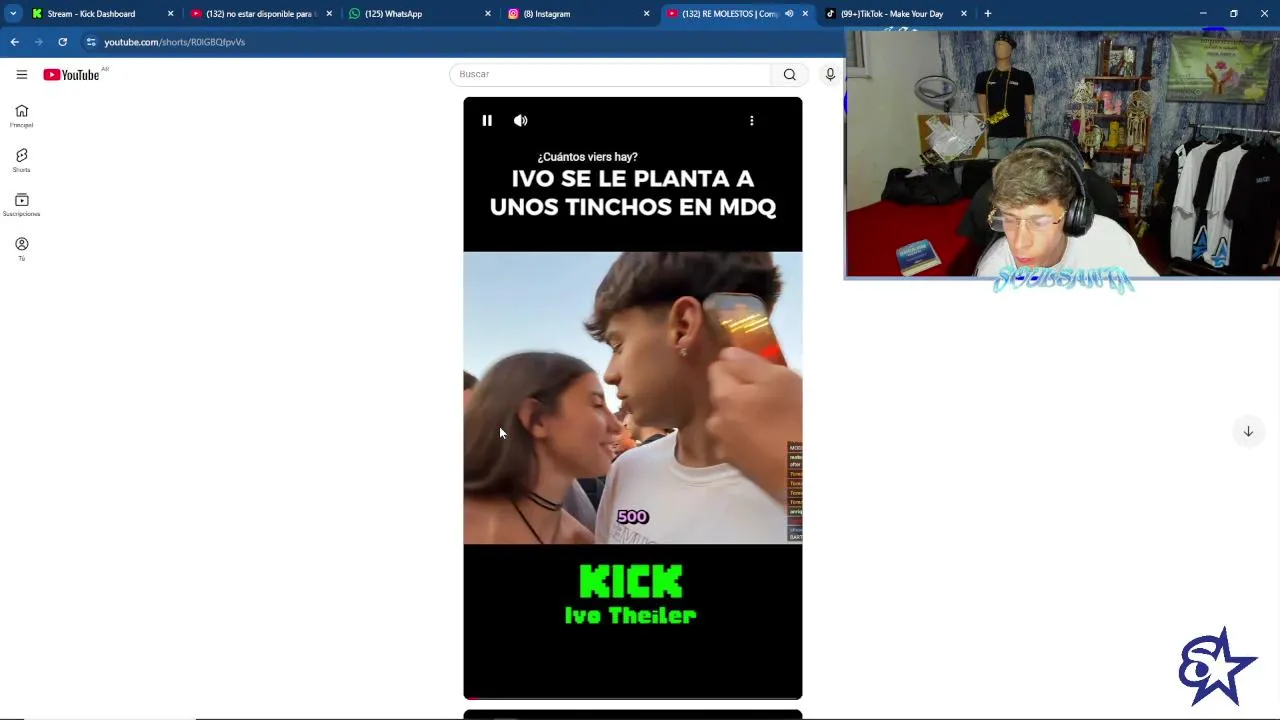Go to YouTube home via logo

coord(71,75)
